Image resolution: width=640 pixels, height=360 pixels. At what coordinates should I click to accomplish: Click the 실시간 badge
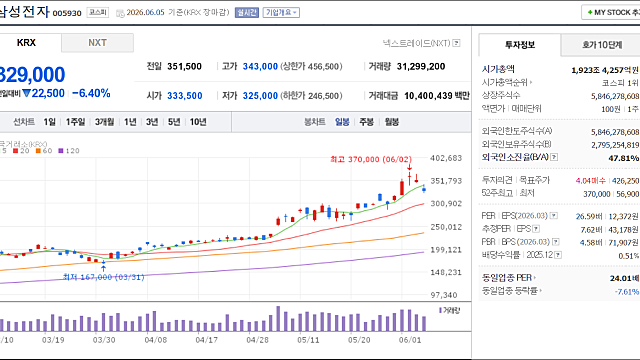(247, 13)
